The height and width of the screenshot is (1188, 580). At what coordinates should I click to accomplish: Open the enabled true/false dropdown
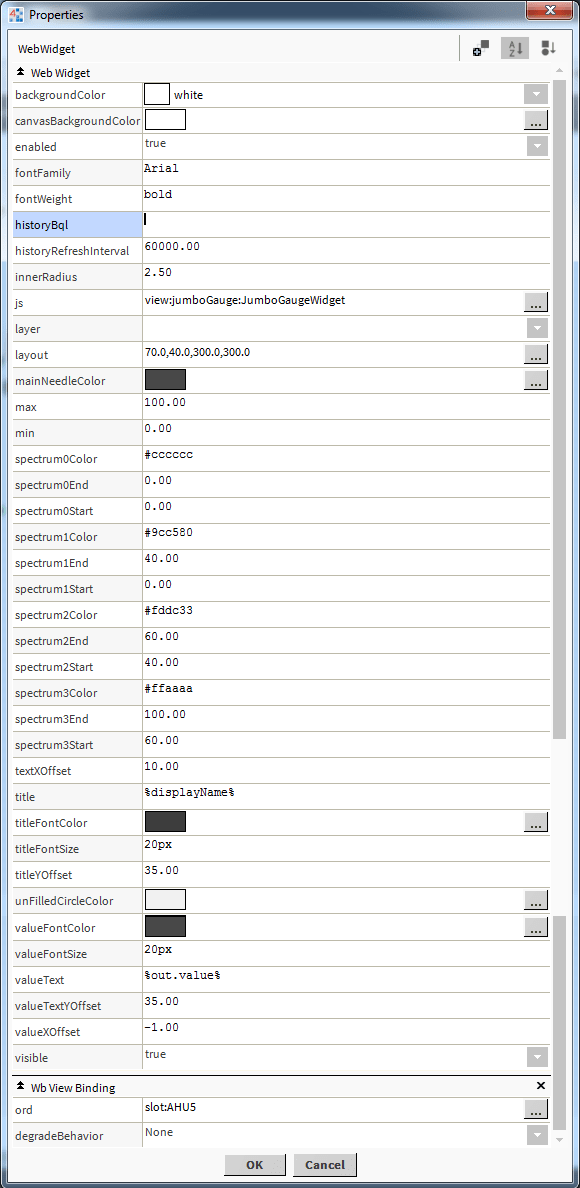[537, 147]
